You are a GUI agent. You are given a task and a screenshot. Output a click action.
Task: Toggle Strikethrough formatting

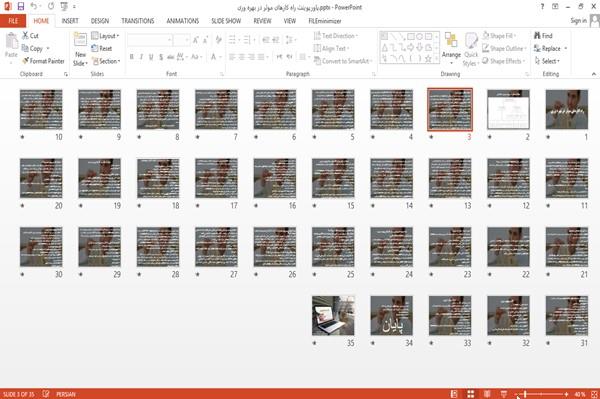click(x=171, y=57)
